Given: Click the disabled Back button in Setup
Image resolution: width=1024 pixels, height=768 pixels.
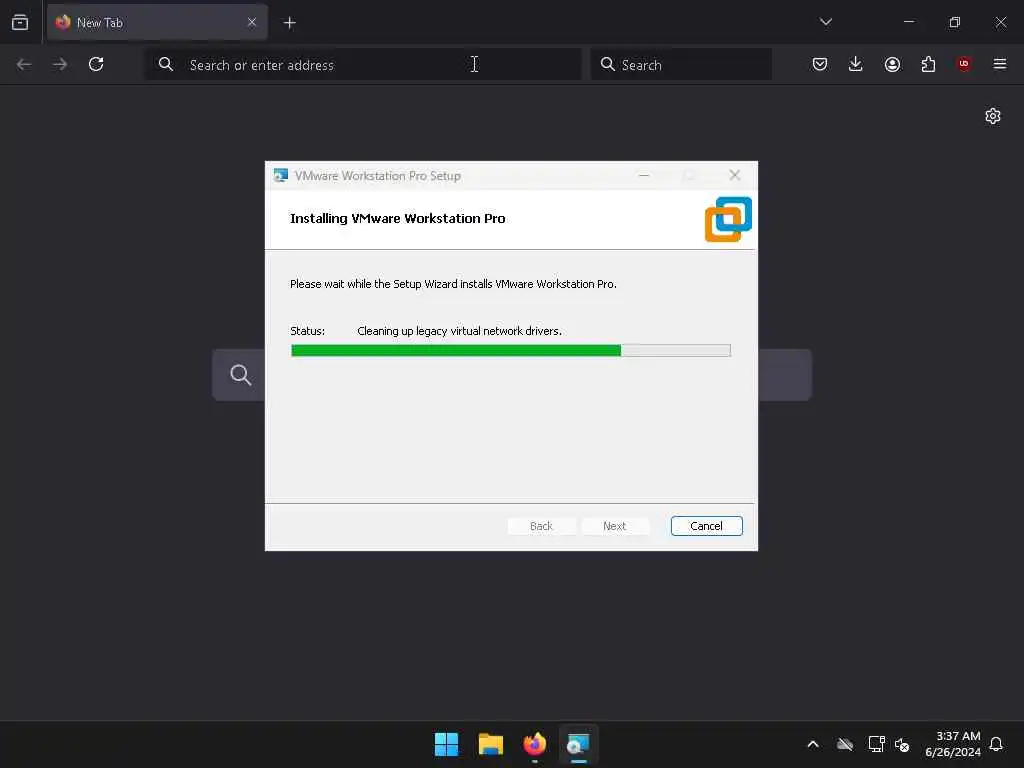Looking at the screenshot, I should pyautogui.click(x=541, y=526).
